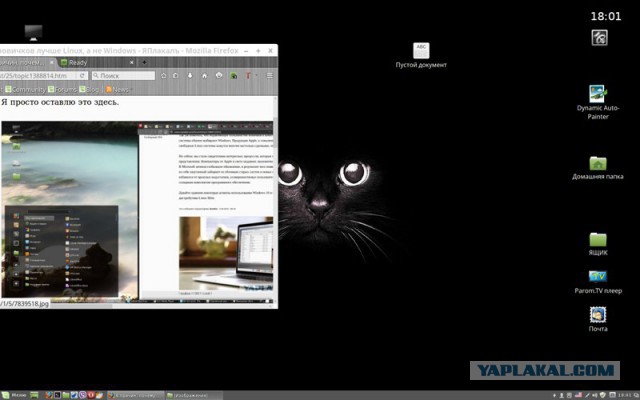Click the desktop icon under the 18:01 clock
The width and height of the screenshot is (640, 400).
click(599, 38)
